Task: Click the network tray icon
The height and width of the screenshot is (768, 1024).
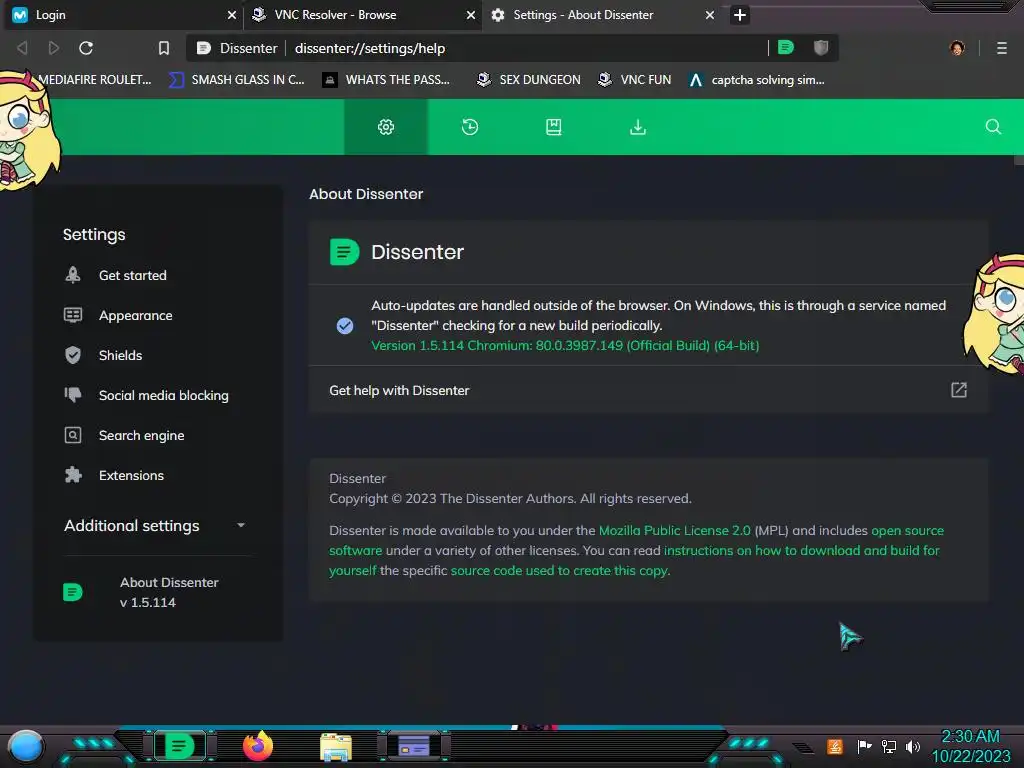Action: pyautogui.click(x=889, y=746)
